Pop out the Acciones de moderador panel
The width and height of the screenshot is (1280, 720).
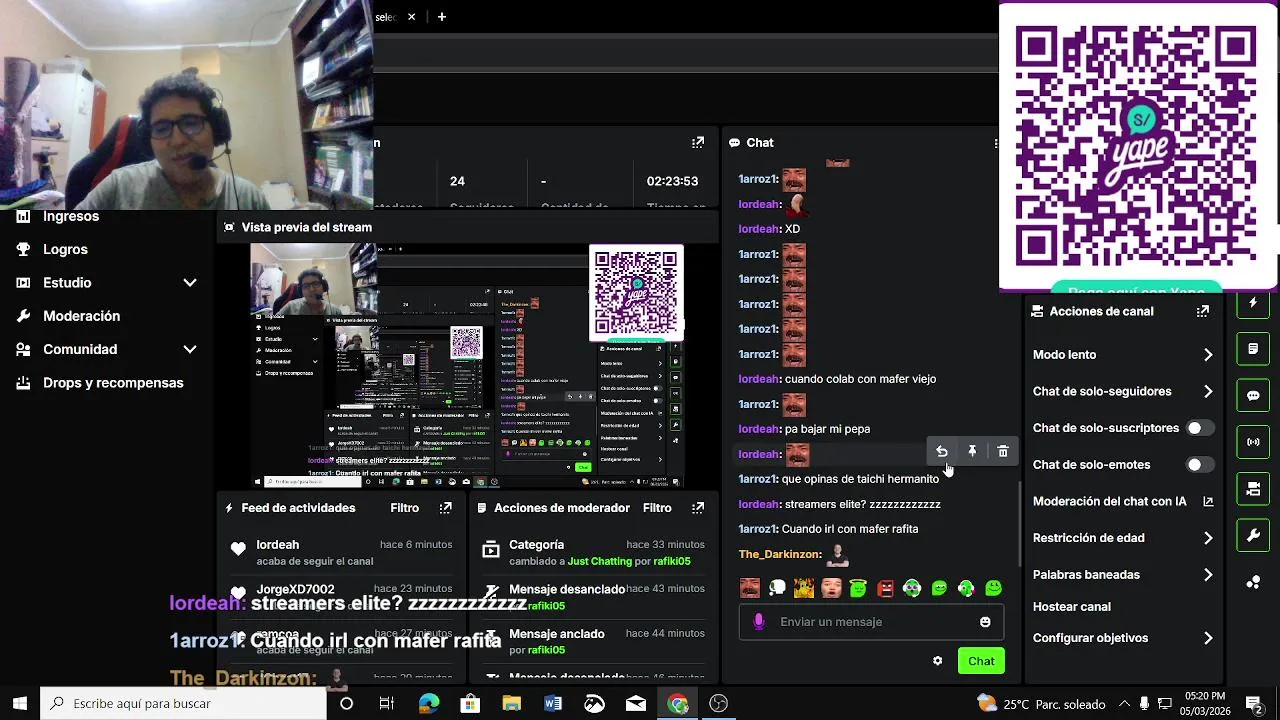click(698, 508)
